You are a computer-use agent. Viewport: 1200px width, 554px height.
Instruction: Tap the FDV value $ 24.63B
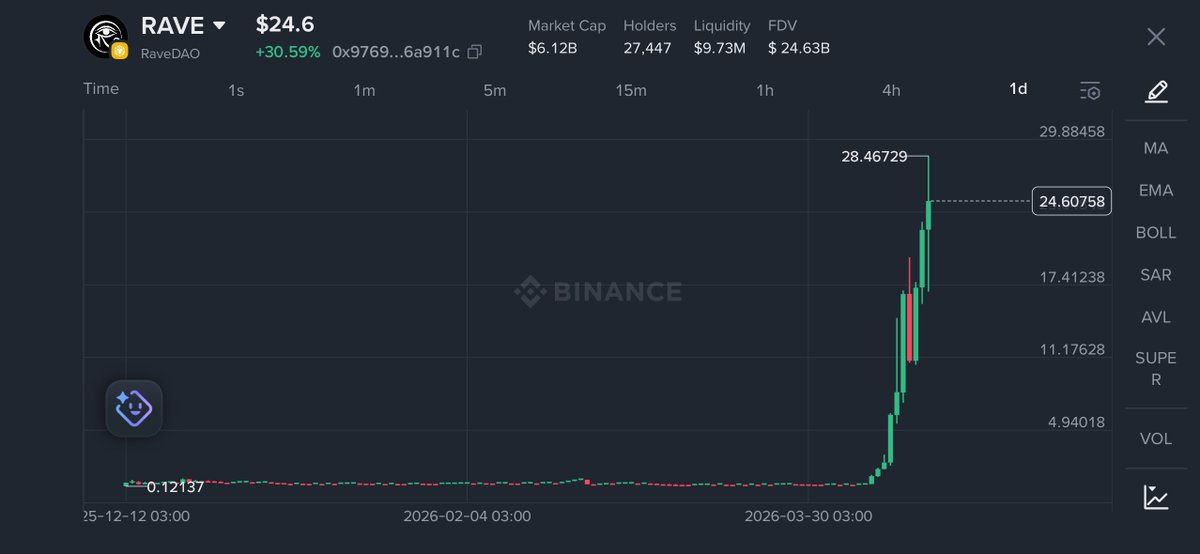799,47
